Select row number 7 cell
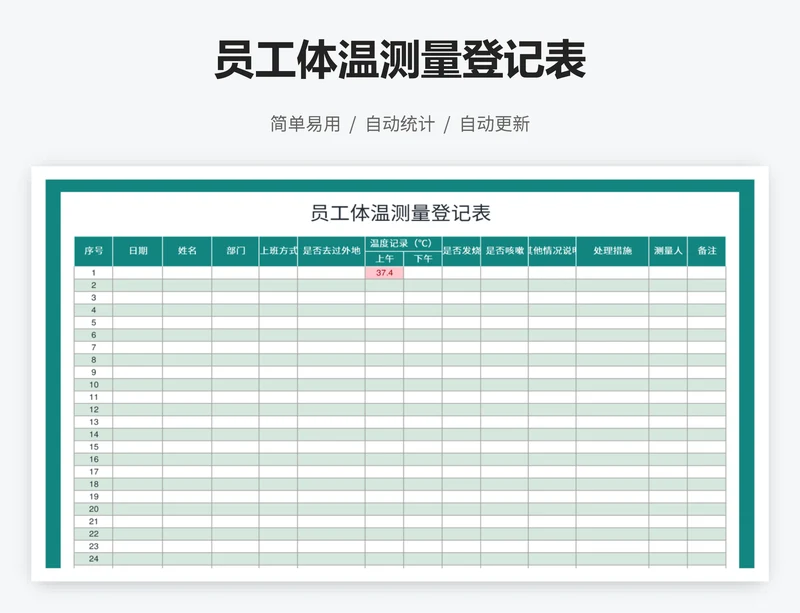 [x=93, y=348]
